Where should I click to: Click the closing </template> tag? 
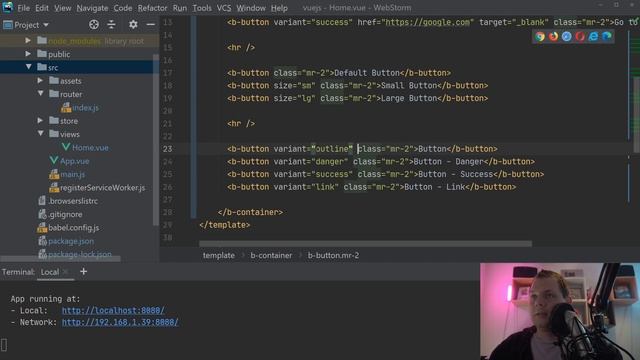[224, 224]
